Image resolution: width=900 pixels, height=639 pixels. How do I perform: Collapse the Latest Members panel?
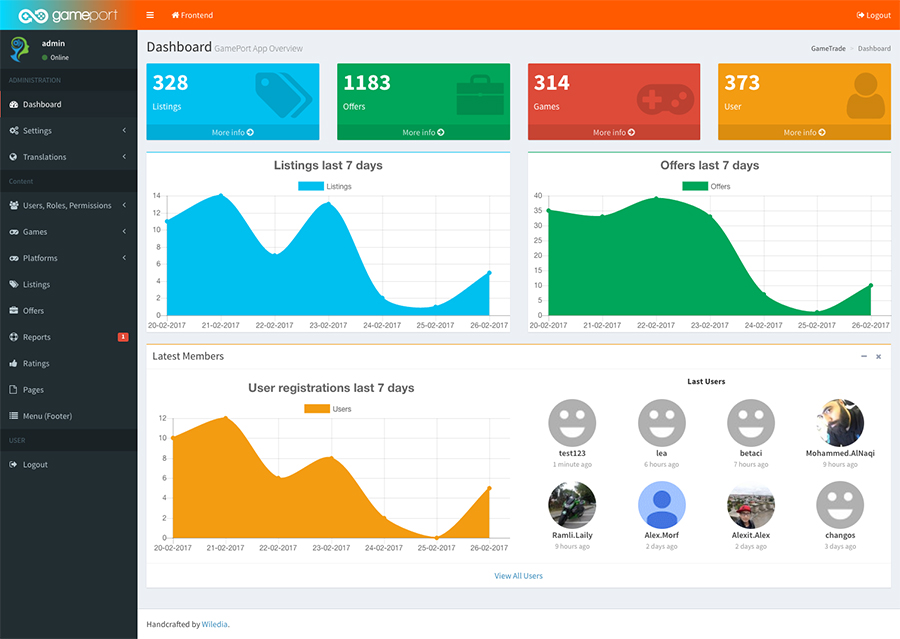(864, 357)
